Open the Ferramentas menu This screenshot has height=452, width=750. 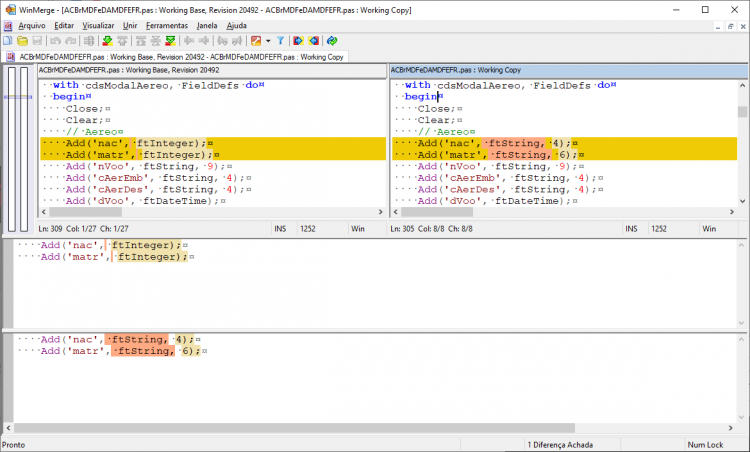[167, 26]
